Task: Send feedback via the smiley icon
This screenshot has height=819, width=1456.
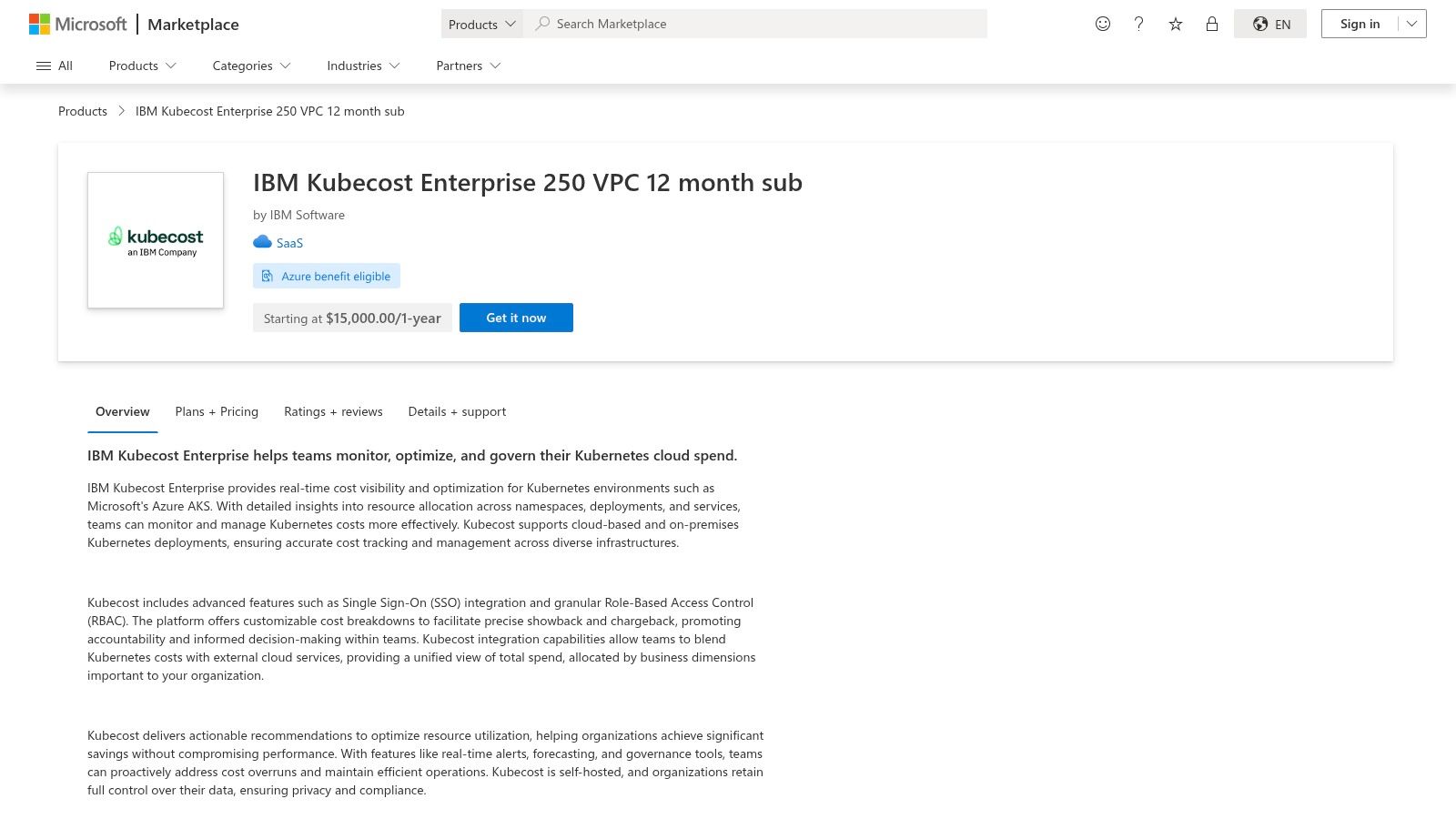Action: pos(1102,24)
